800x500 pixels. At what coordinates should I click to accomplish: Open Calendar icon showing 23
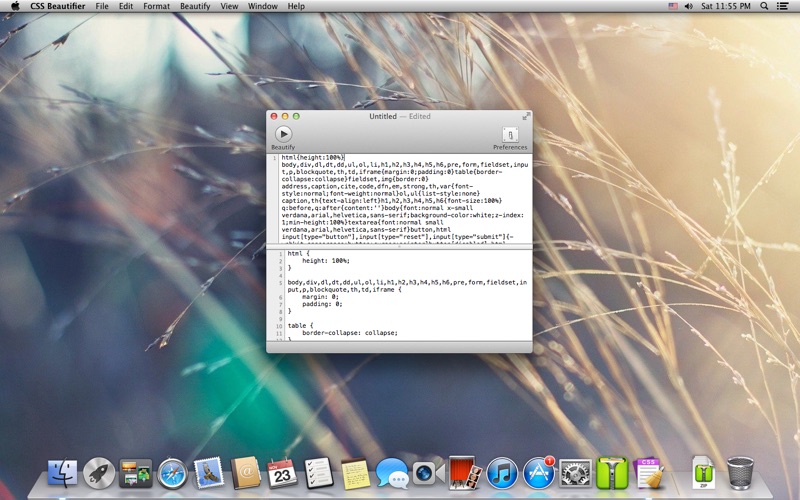[282, 473]
